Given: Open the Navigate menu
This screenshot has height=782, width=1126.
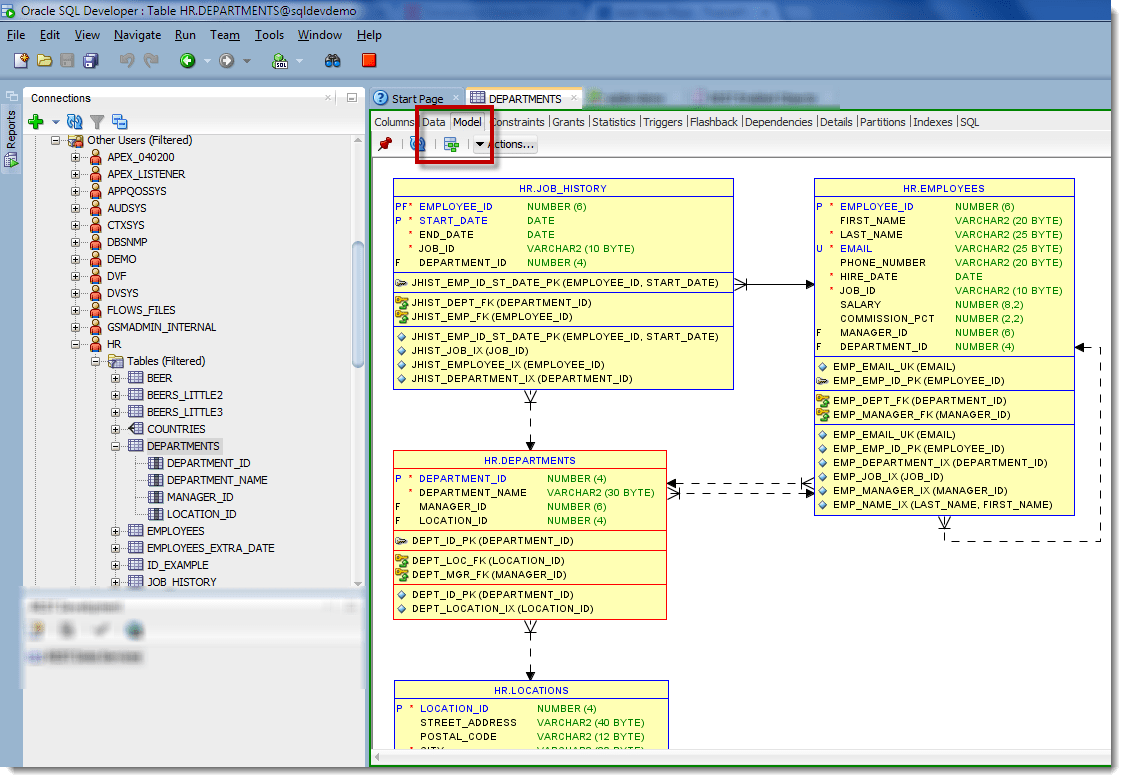Looking at the screenshot, I should click(137, 34).
